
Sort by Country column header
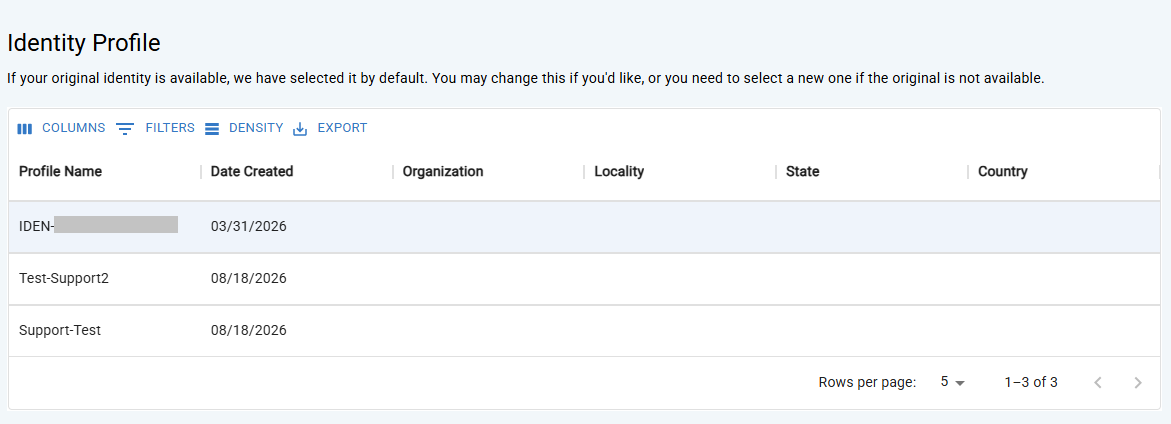click(1003, 172)
